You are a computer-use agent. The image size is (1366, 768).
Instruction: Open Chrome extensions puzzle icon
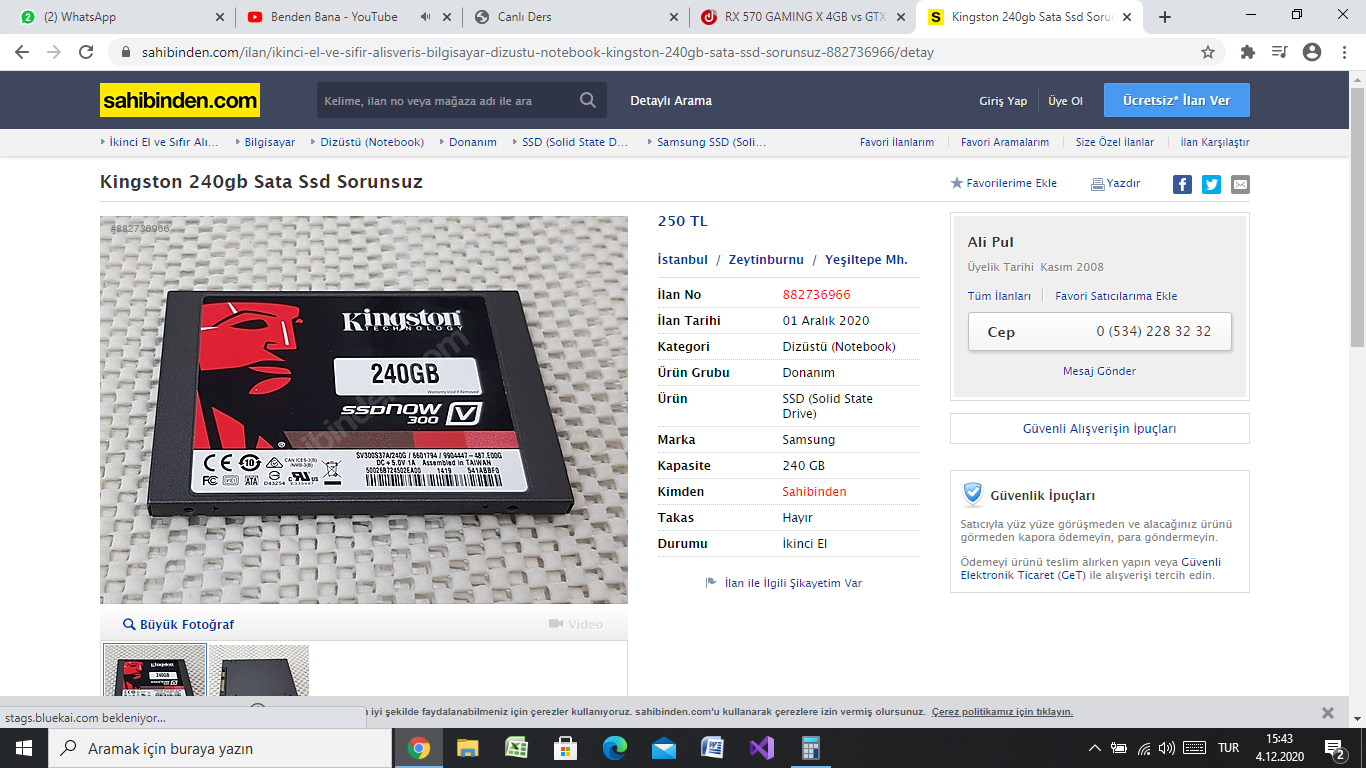tap(1248, 52)
